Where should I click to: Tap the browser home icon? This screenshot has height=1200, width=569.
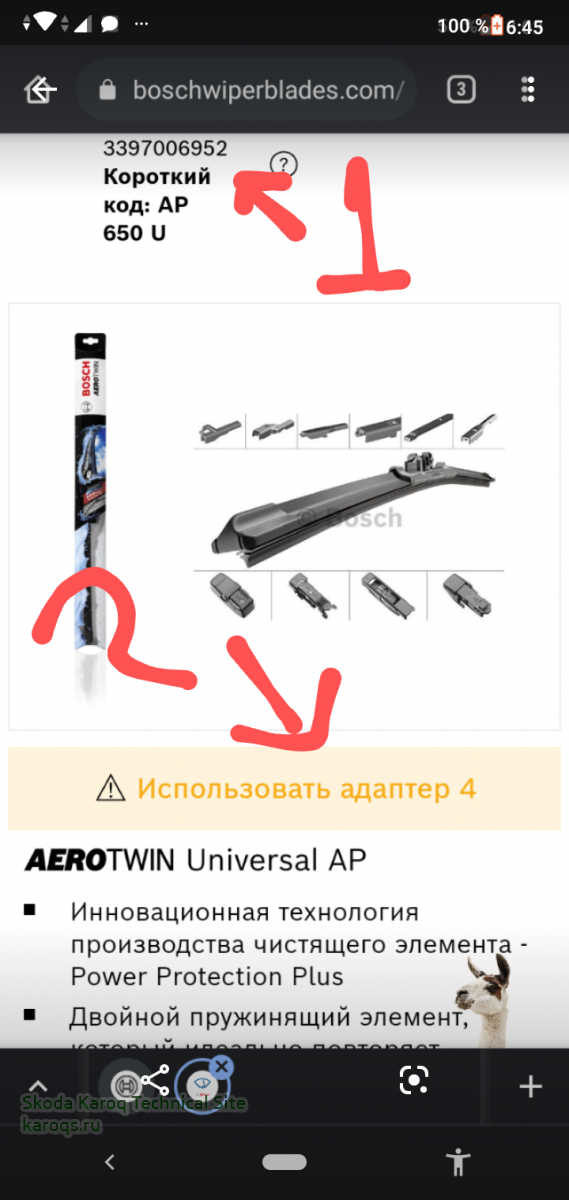pos(40,91)
